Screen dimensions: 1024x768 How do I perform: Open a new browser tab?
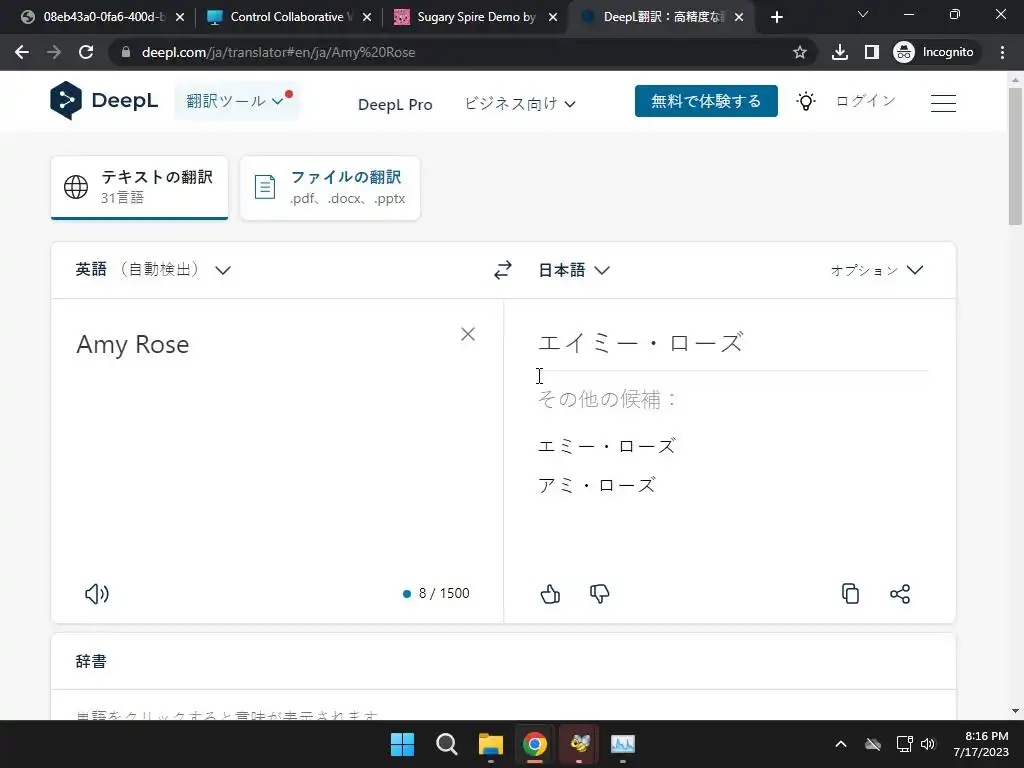pos(776,17)
